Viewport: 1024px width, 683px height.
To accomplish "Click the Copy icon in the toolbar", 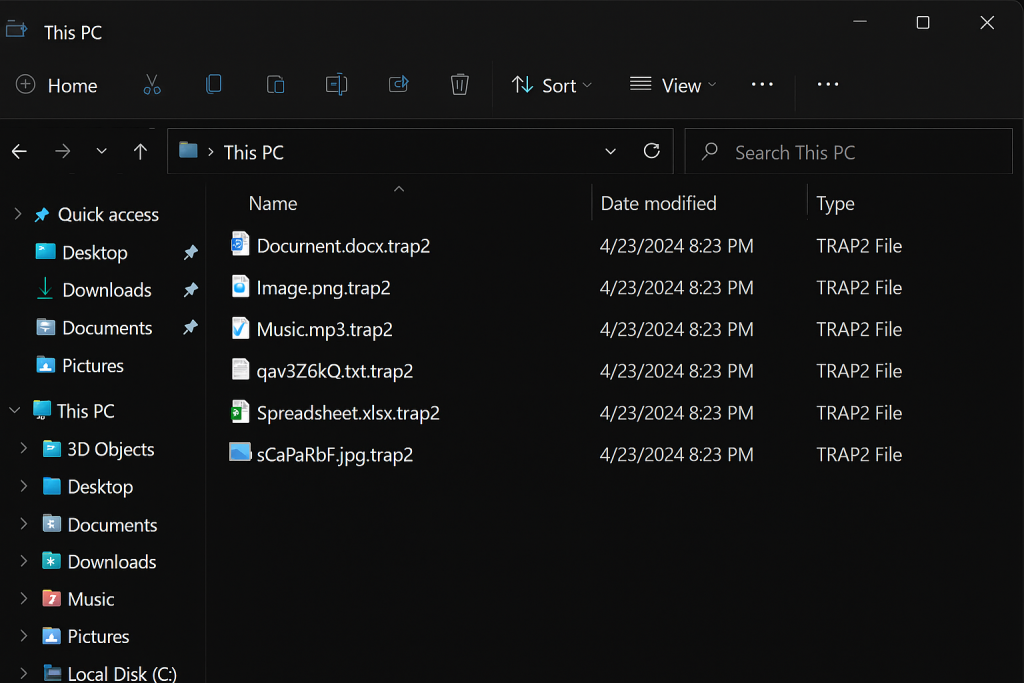I will (213, 85).
